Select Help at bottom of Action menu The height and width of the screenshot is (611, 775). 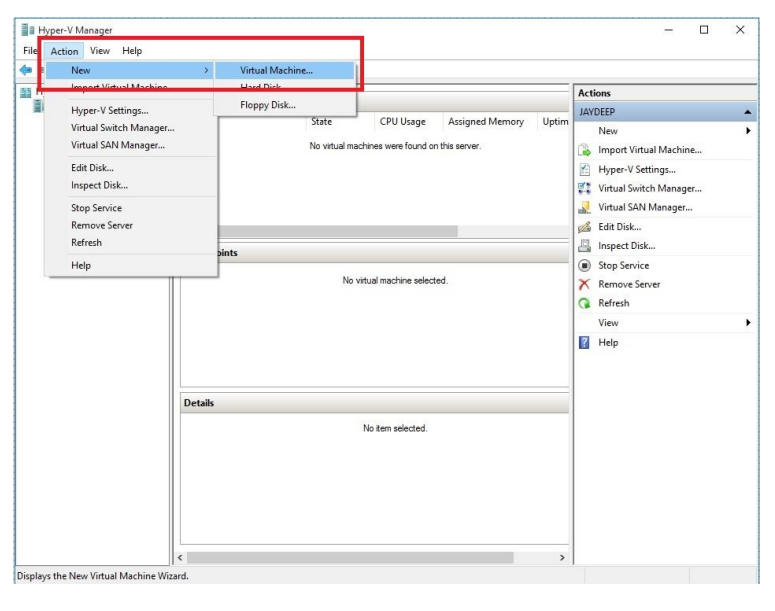[81, 265]
